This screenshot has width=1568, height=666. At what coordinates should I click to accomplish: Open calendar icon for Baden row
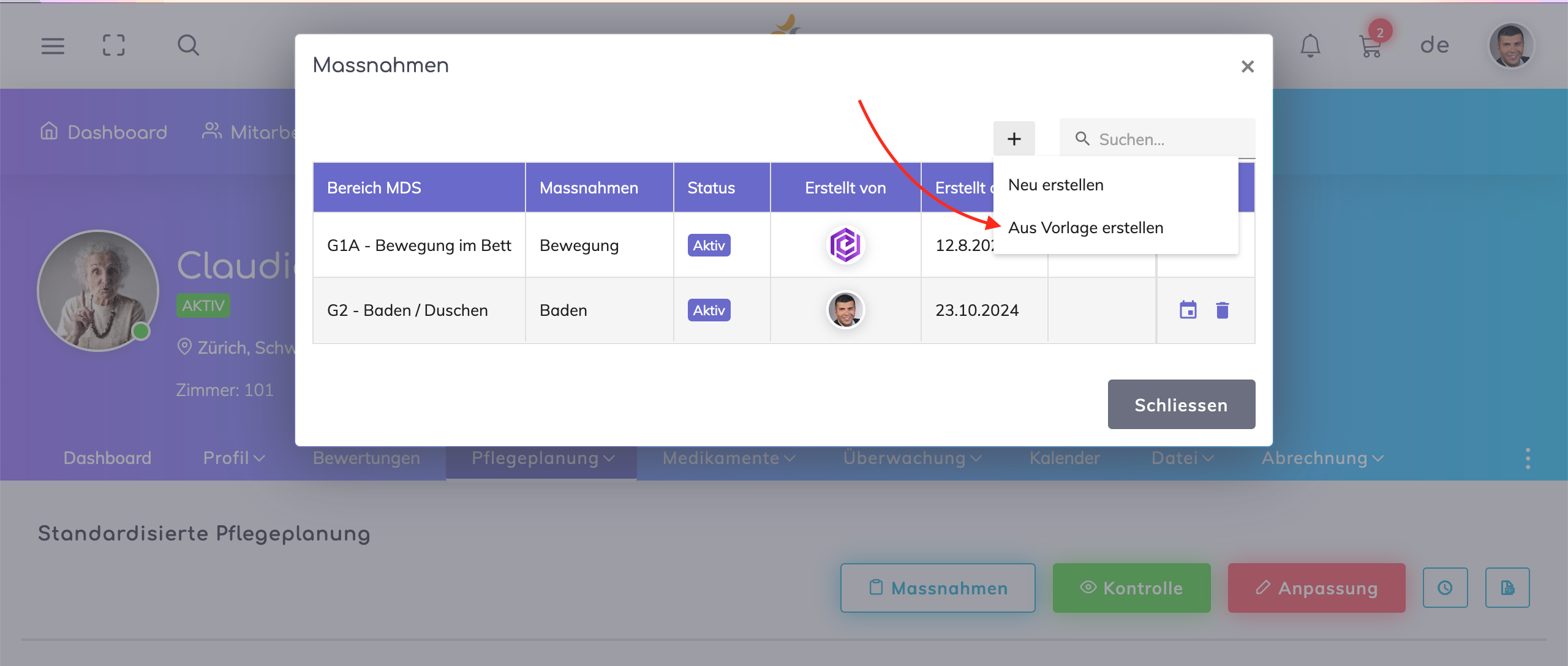pyautogui.click(x=1188, y=310)
